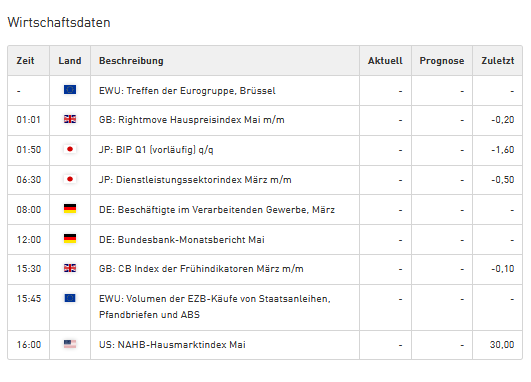The image size is (531, 382).
Task: Click the EU flag for Eurogruppe Brüssel row
Action: point(70,89)
